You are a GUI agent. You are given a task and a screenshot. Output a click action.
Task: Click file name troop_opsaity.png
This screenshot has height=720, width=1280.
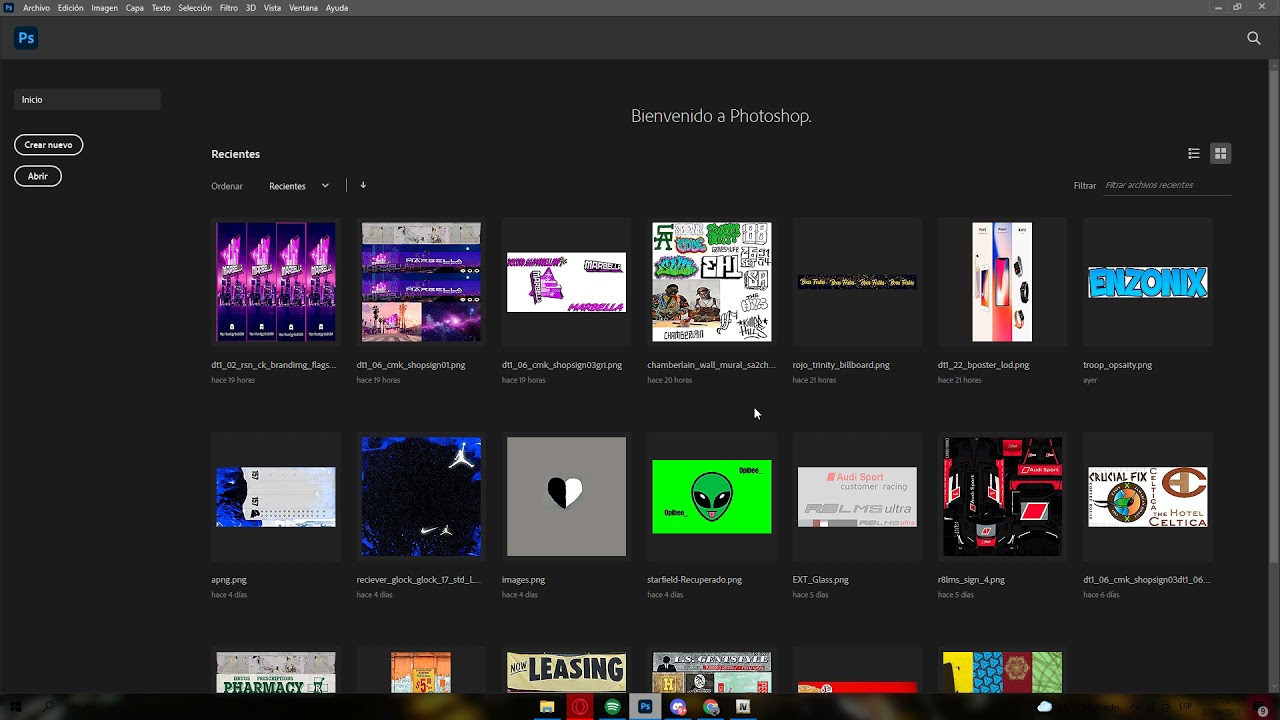(1117, 365)
